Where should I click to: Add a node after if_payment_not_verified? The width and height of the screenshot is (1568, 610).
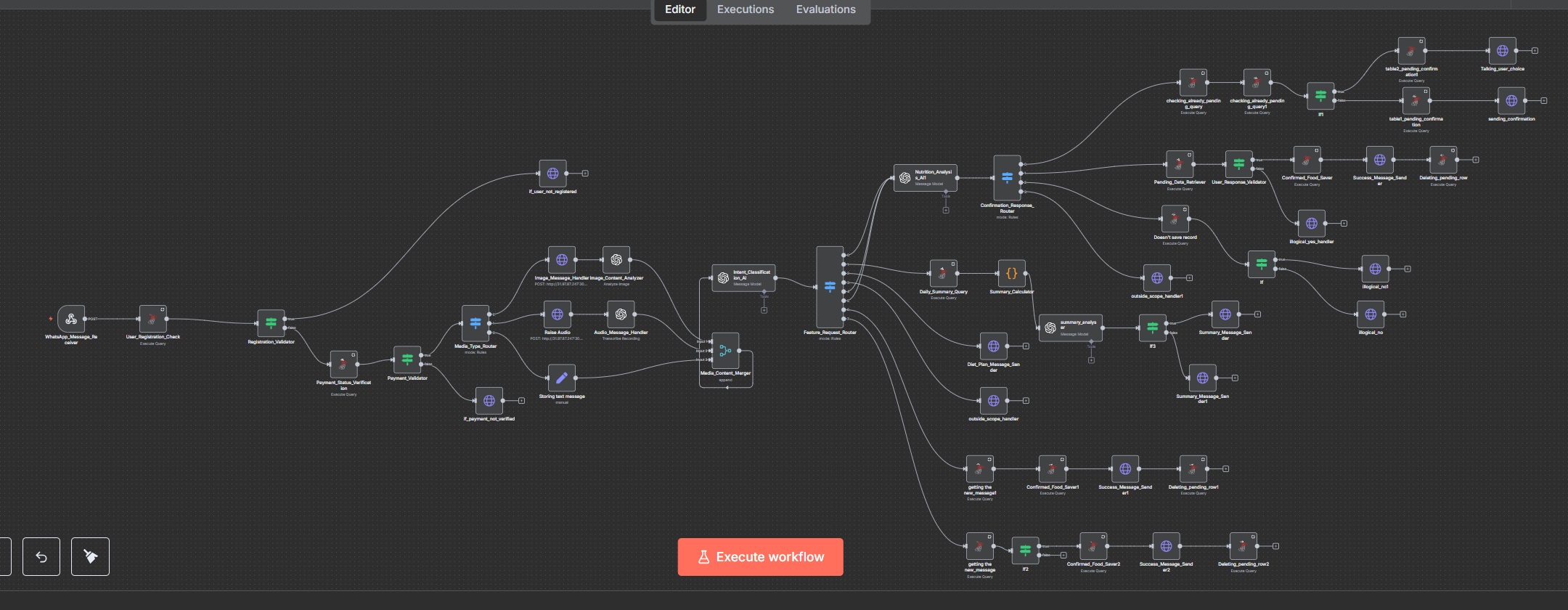[521, 401]
